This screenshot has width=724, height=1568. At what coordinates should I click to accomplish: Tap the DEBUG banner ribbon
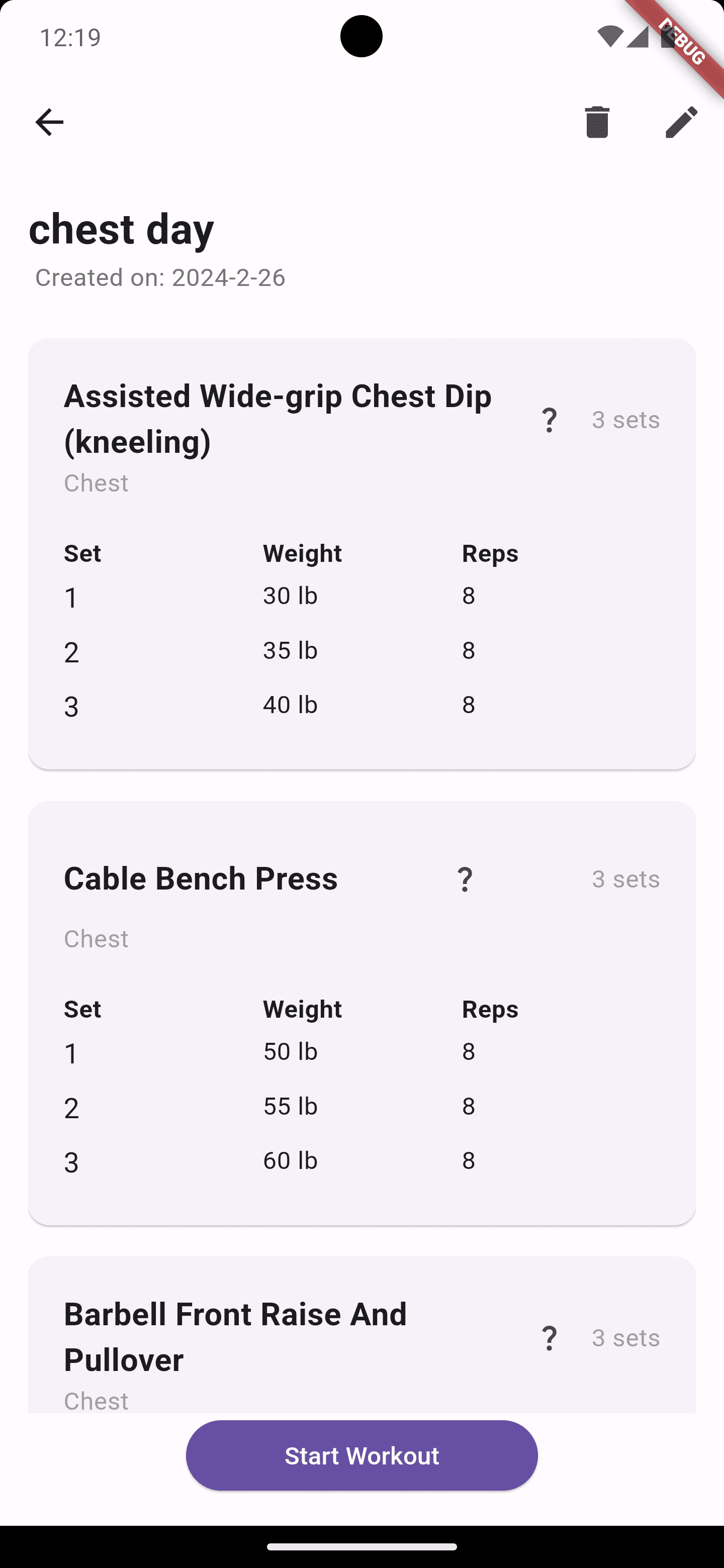(682, 41)
